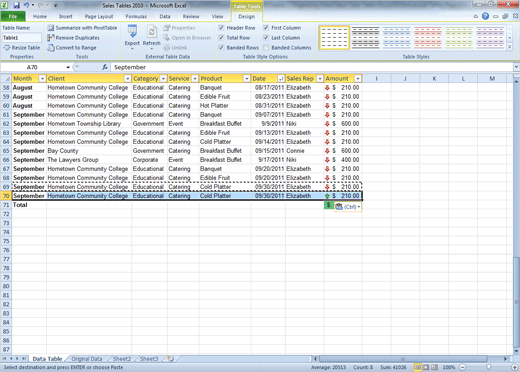Image resolution: width=520 pixels, height=372 pixels.
Task: Click the Unlink icon
Action: click(167, 48)
